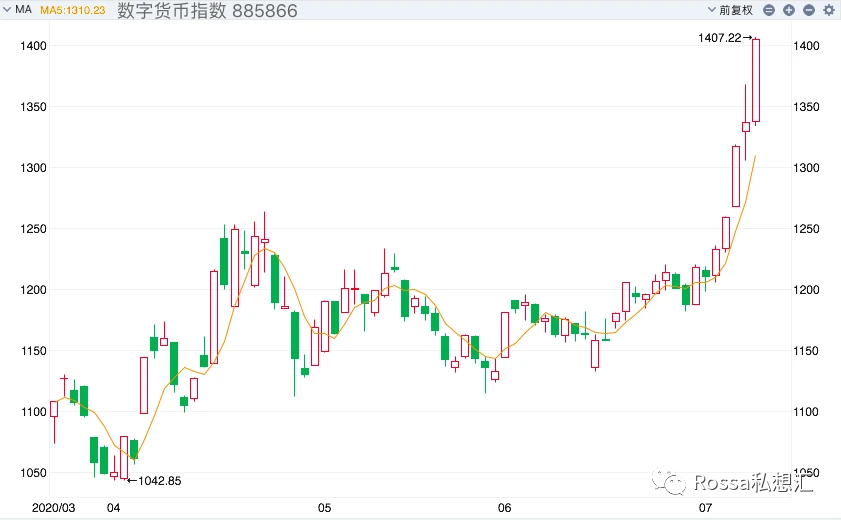Click the 1400 label on left axis
Screen dimensions: 841x520
coord(33,46)
